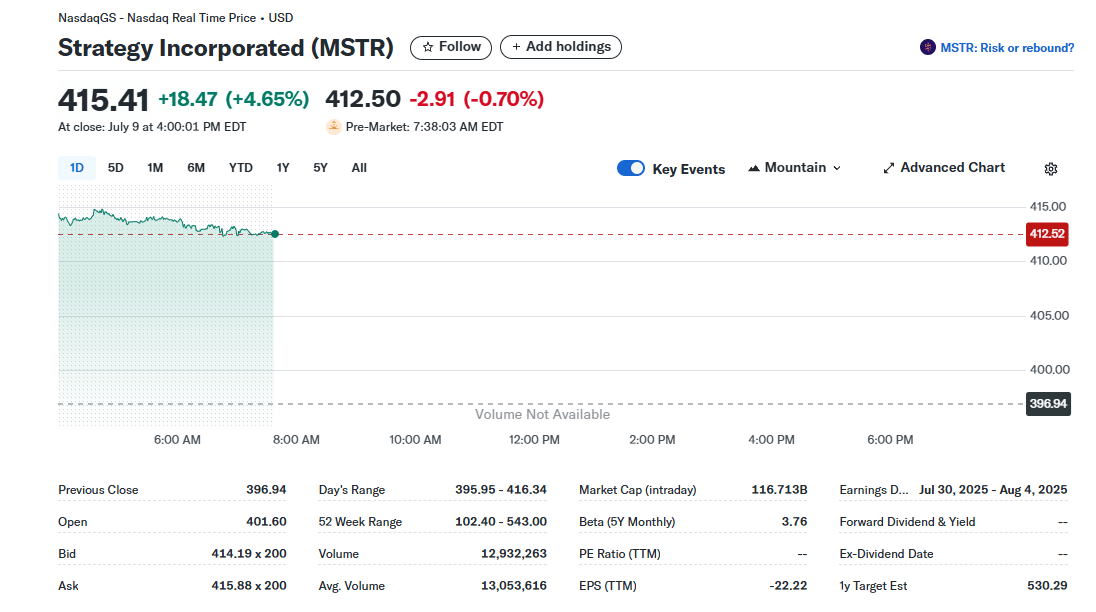Select the 5D time range tab
The width and height of the screenshot is (1096, 612).
[115, 168]
